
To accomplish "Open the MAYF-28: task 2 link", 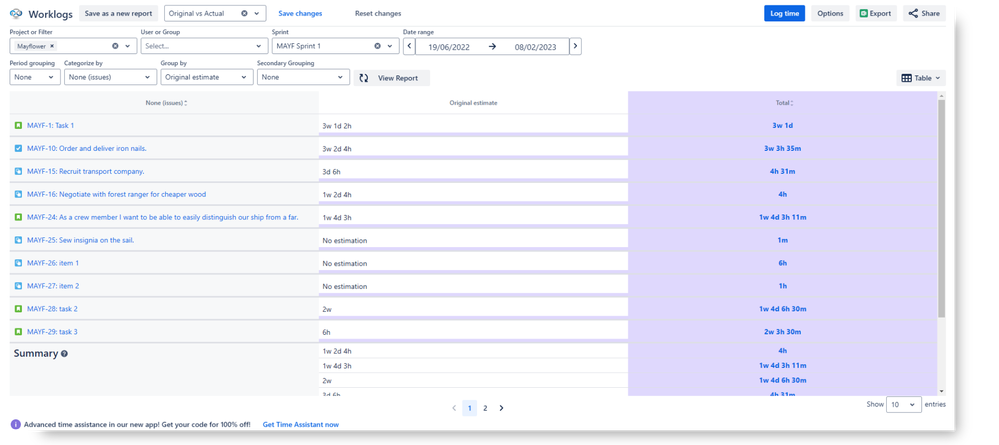I will (52, 309).
